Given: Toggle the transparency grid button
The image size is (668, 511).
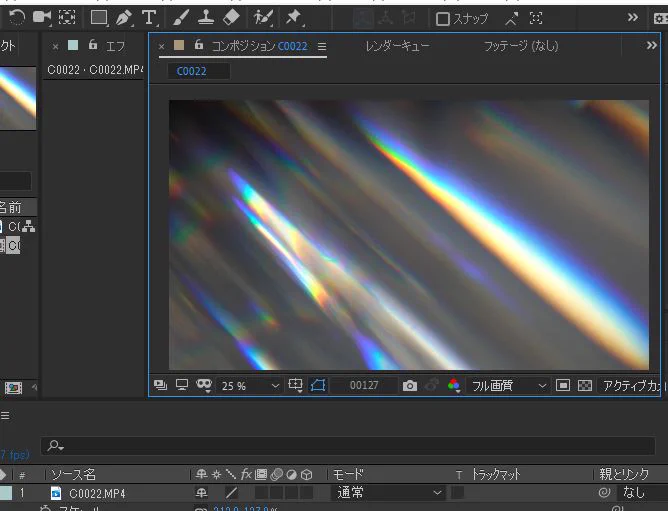Looking at the screenshot, I should 584,386.
